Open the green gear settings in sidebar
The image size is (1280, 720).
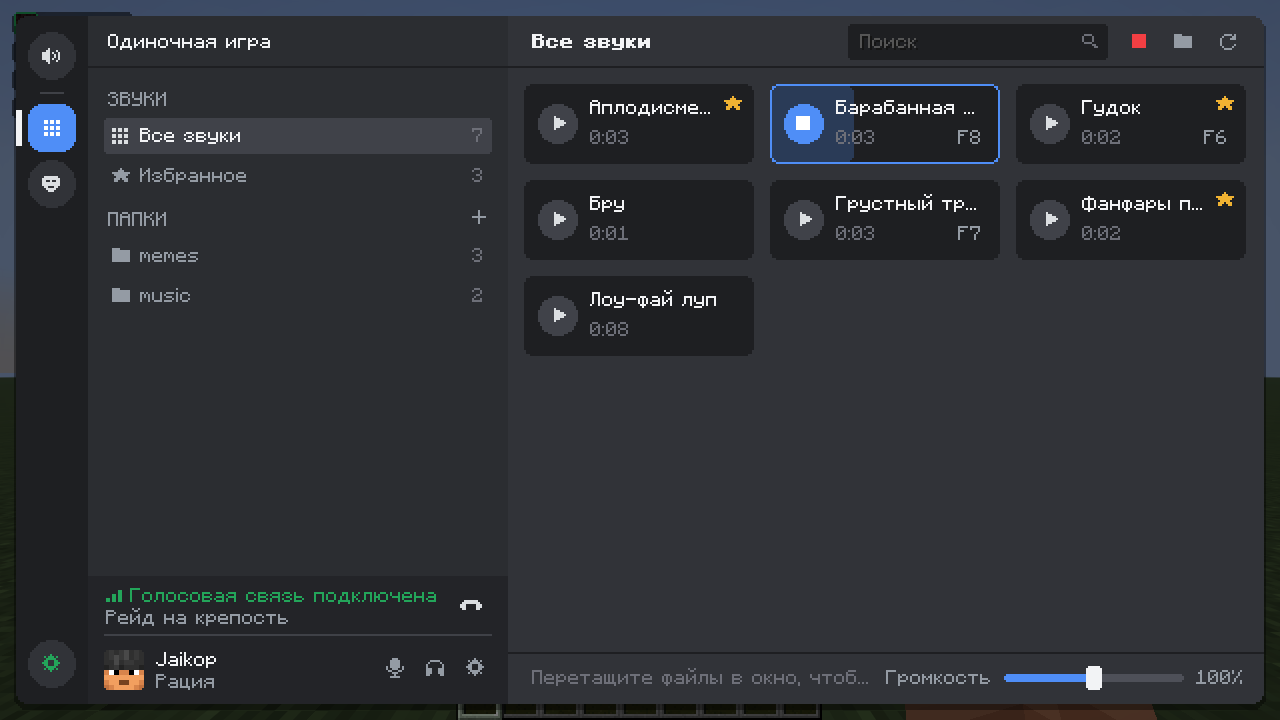click(x=52, y=663)
